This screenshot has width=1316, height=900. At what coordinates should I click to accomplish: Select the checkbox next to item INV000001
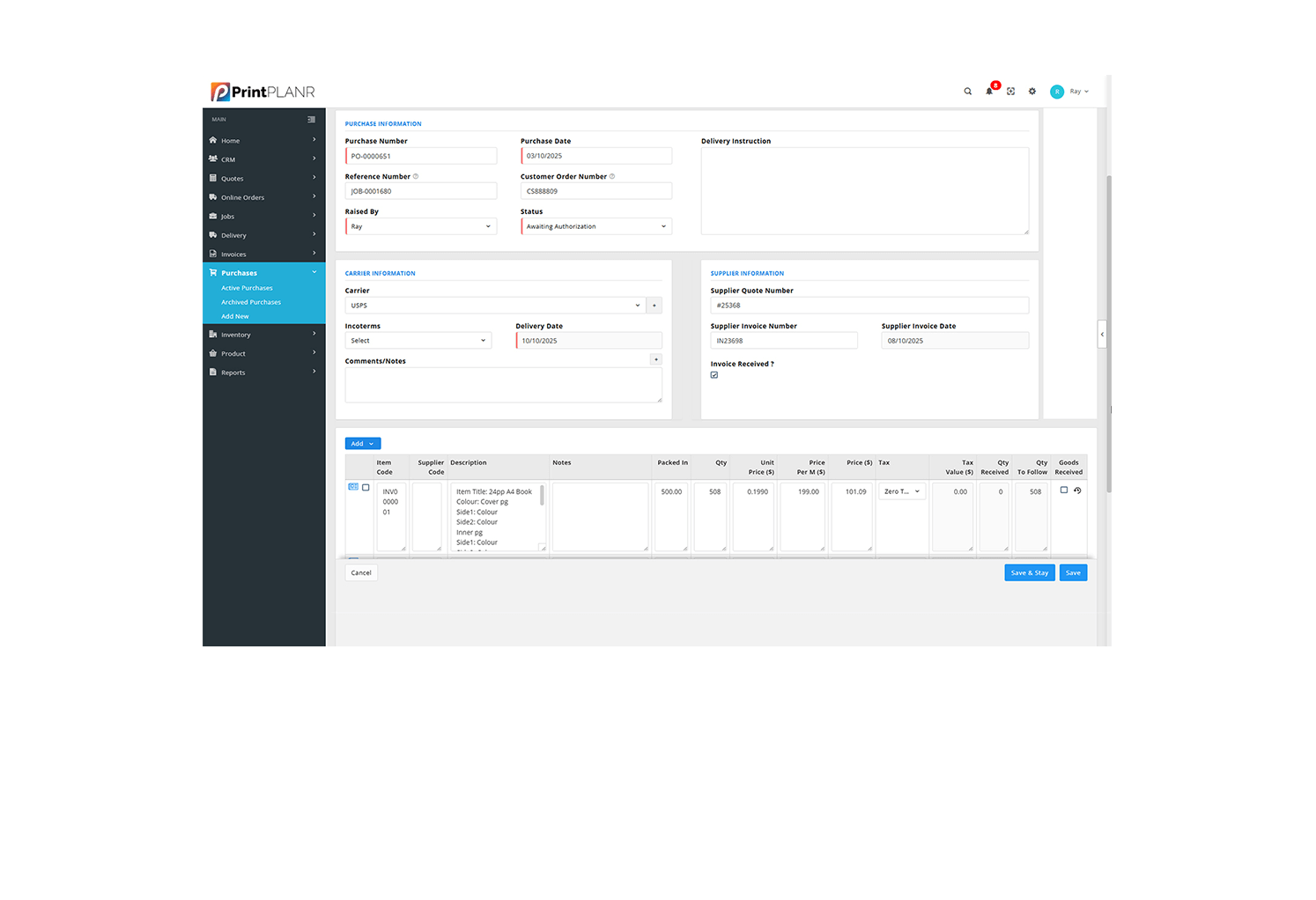point(365,485)
